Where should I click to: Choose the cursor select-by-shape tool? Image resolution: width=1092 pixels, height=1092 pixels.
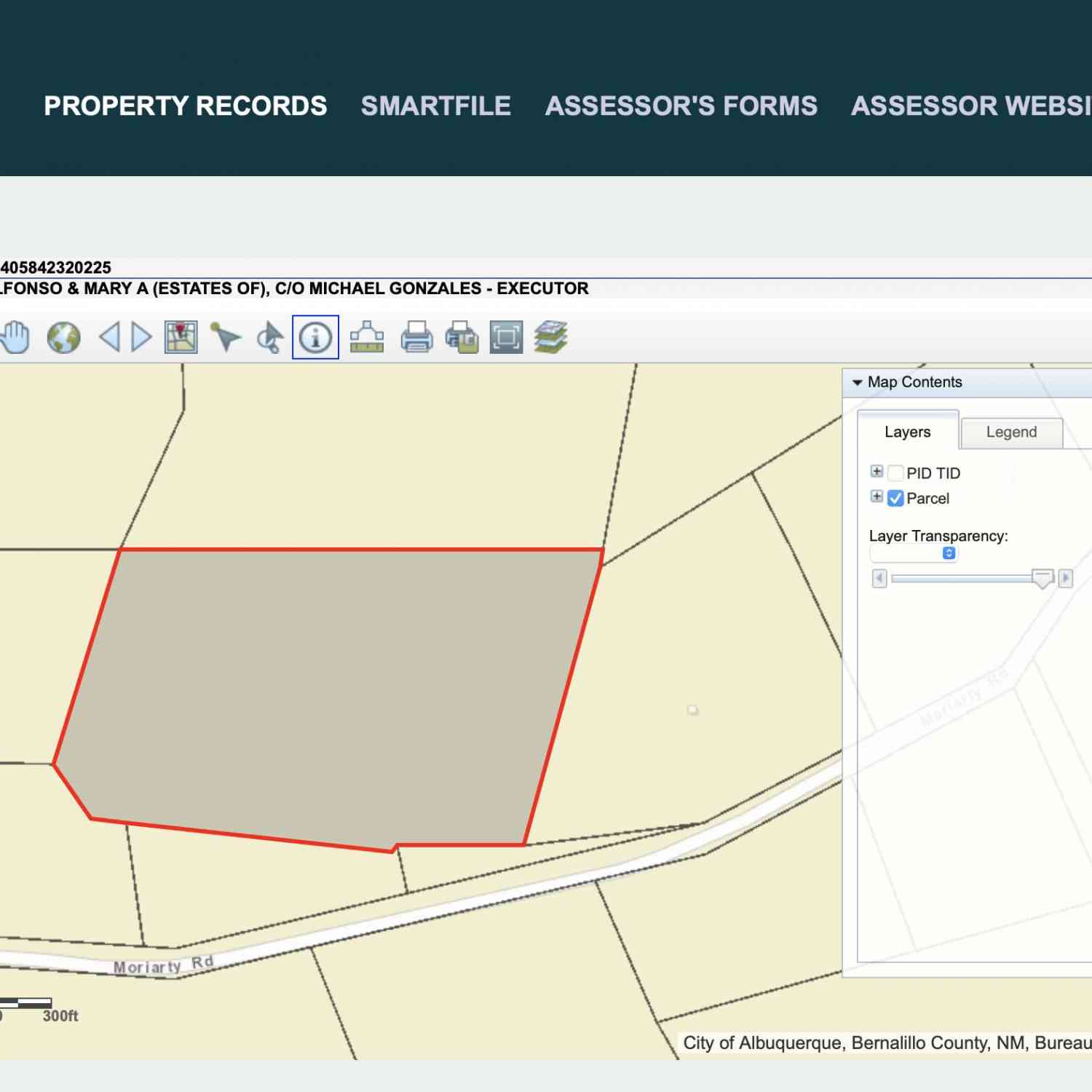(x=270, y=337)
